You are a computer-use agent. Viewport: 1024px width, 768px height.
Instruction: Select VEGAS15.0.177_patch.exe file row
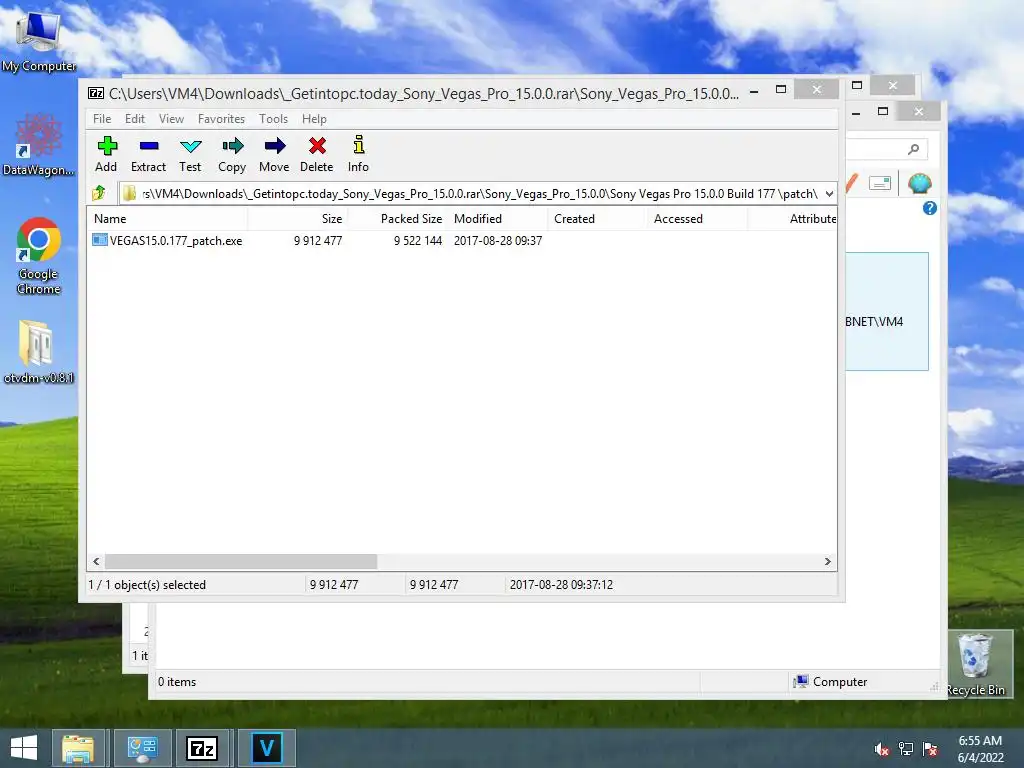pyautogui.click(x=461, y=241)
